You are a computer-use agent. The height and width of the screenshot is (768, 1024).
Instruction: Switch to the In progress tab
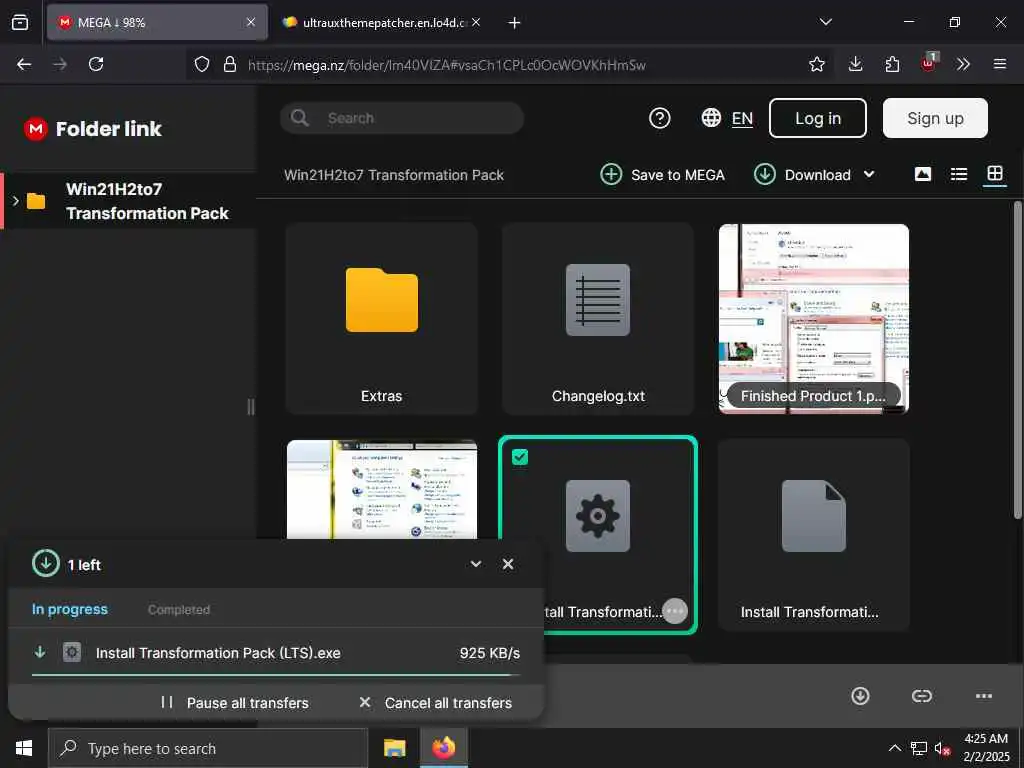pos(70,609)
